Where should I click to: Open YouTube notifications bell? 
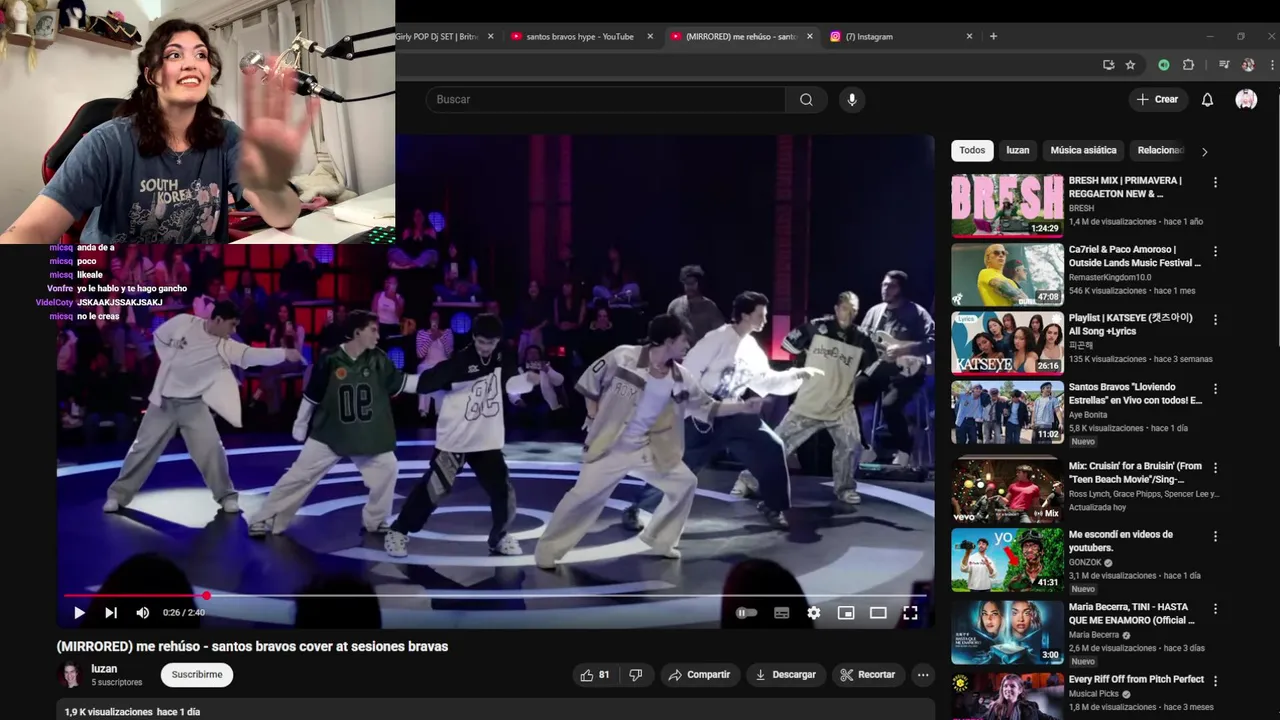click(x=1207, y=99)
